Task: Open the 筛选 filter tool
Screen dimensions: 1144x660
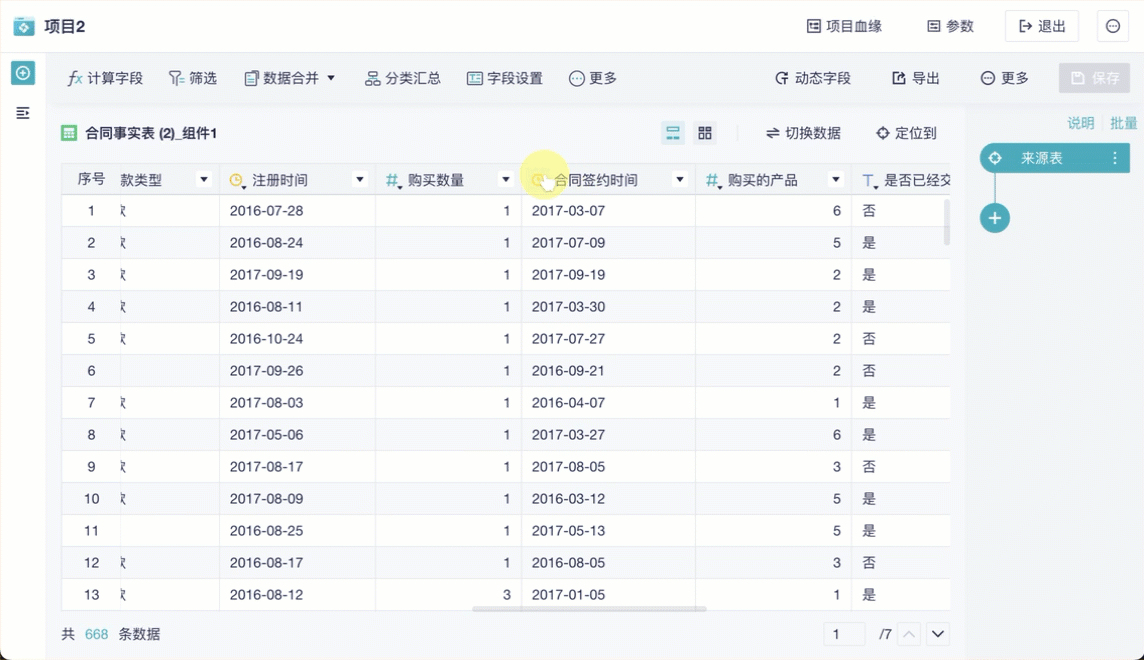Action: point(192,78)
